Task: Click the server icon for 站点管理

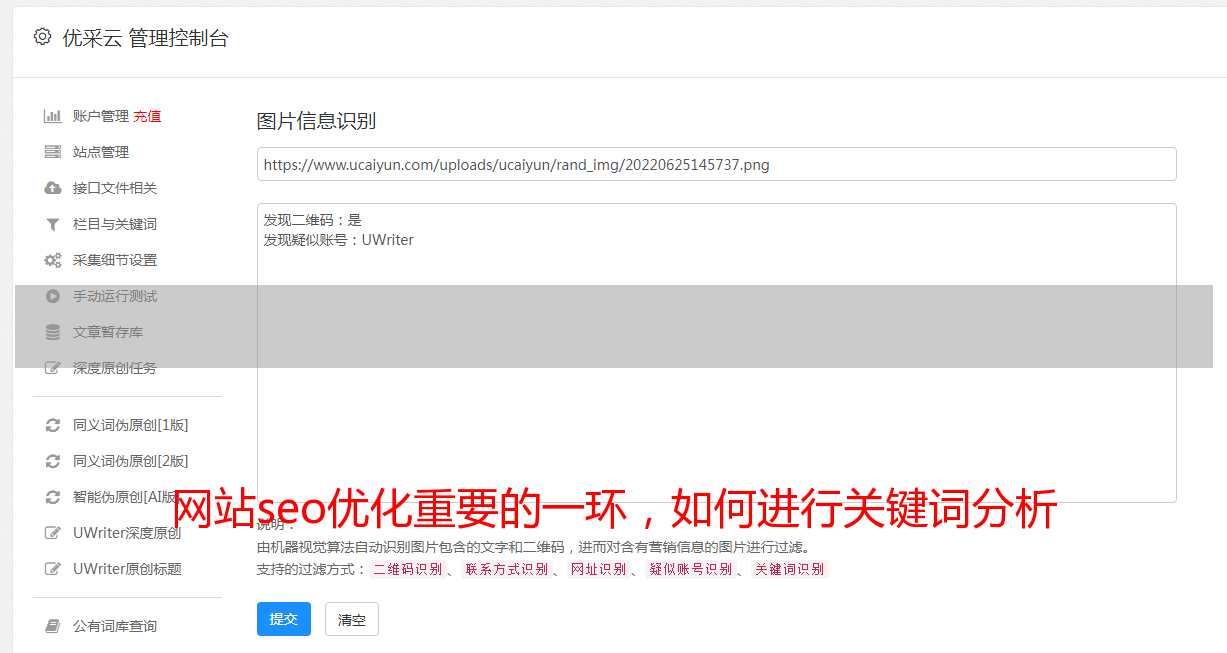Action: pyautogui.click(x=53, y=152)
